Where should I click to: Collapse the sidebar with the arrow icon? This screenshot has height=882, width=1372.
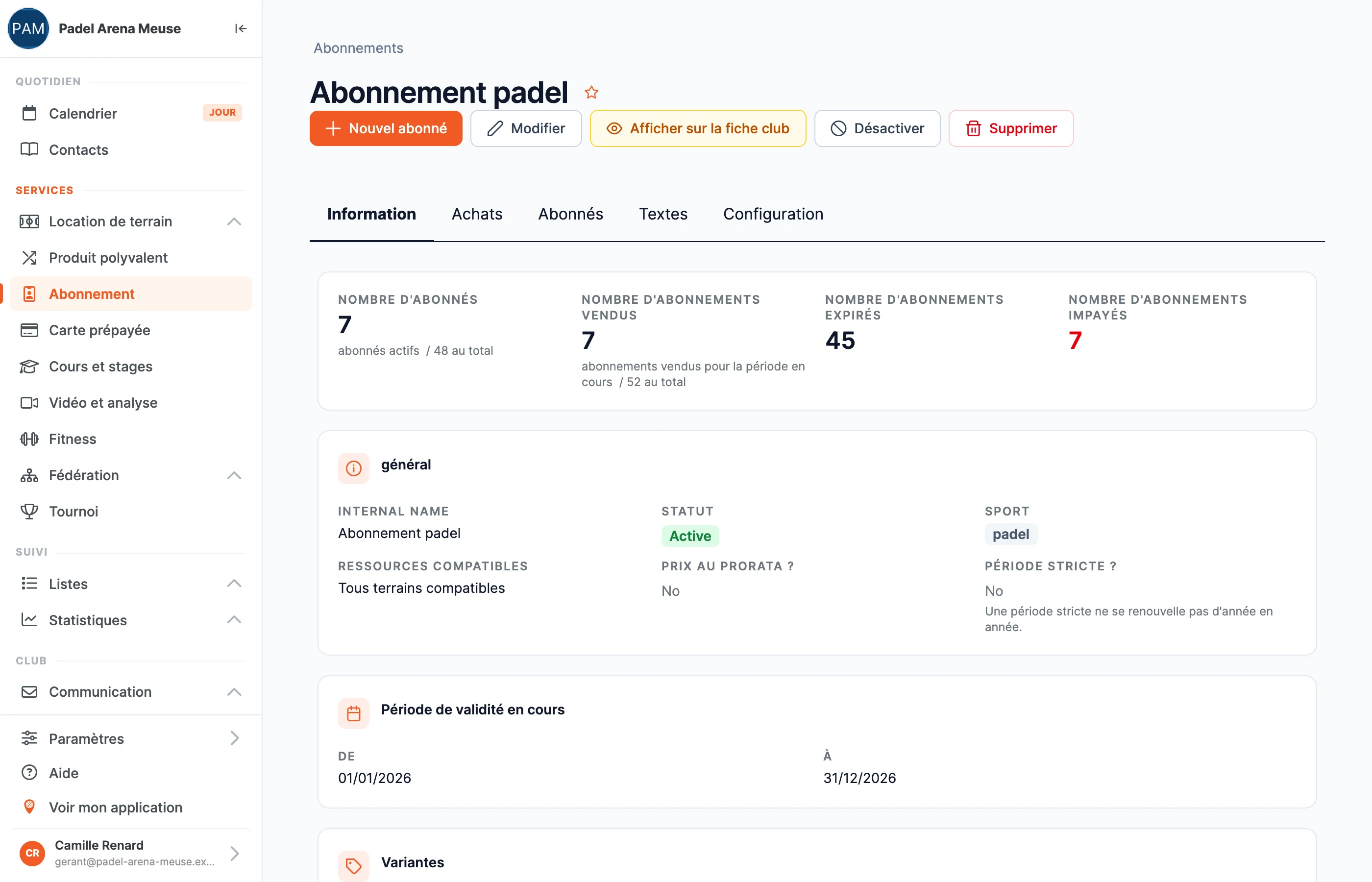(x=241, y=28)
